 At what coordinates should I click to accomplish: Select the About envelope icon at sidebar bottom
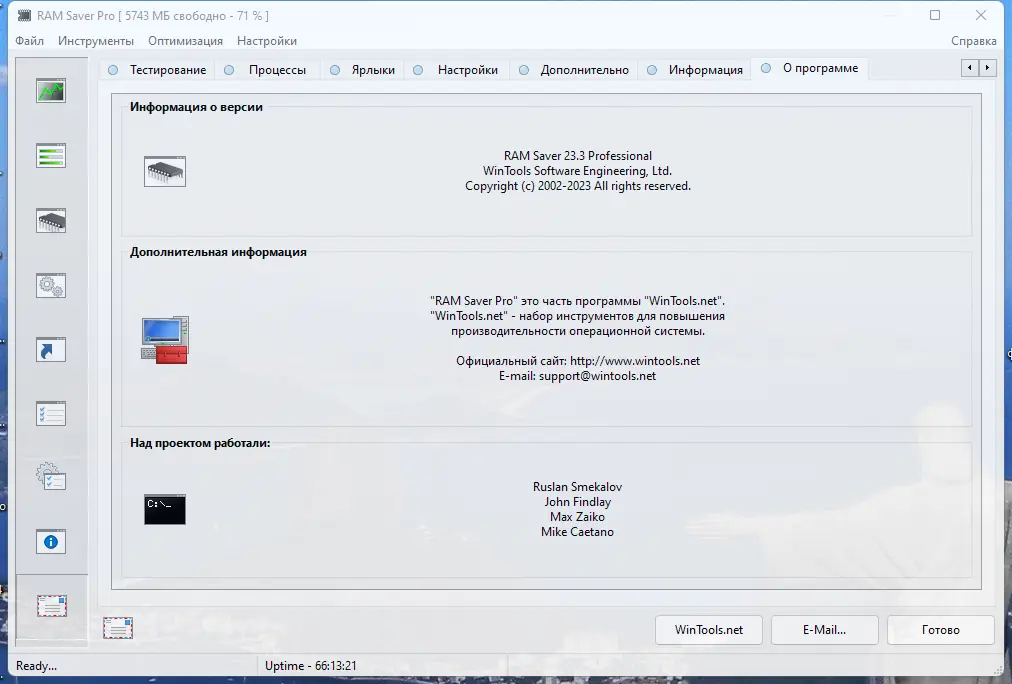click(50, 605)
